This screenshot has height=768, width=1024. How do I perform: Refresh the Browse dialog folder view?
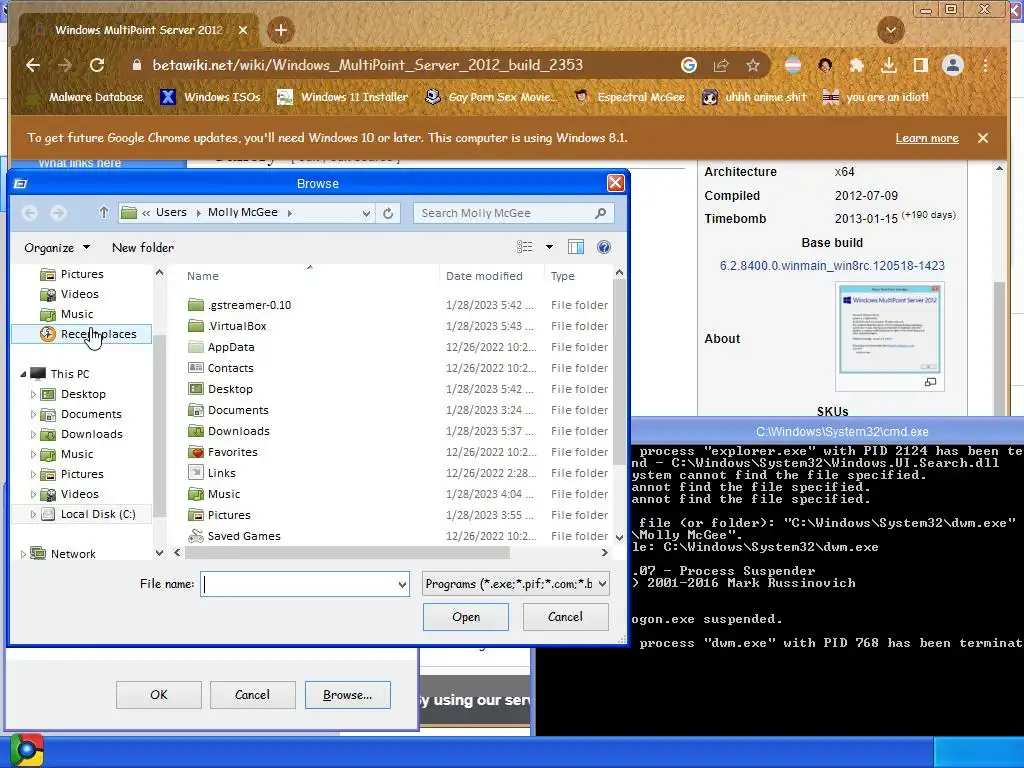point(388,213)
